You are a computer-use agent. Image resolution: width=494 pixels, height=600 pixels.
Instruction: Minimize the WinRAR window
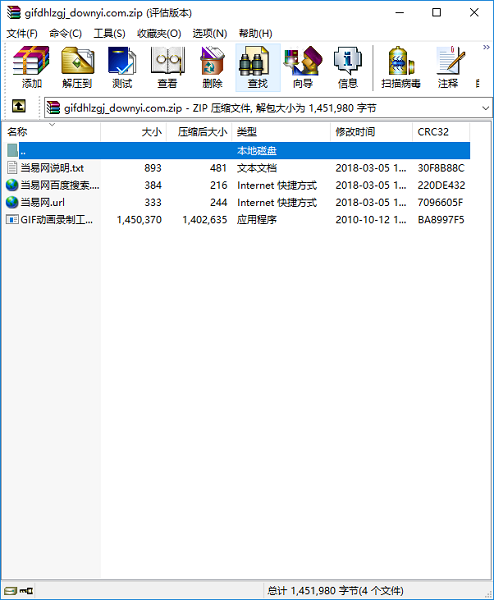tap(400, 13)
